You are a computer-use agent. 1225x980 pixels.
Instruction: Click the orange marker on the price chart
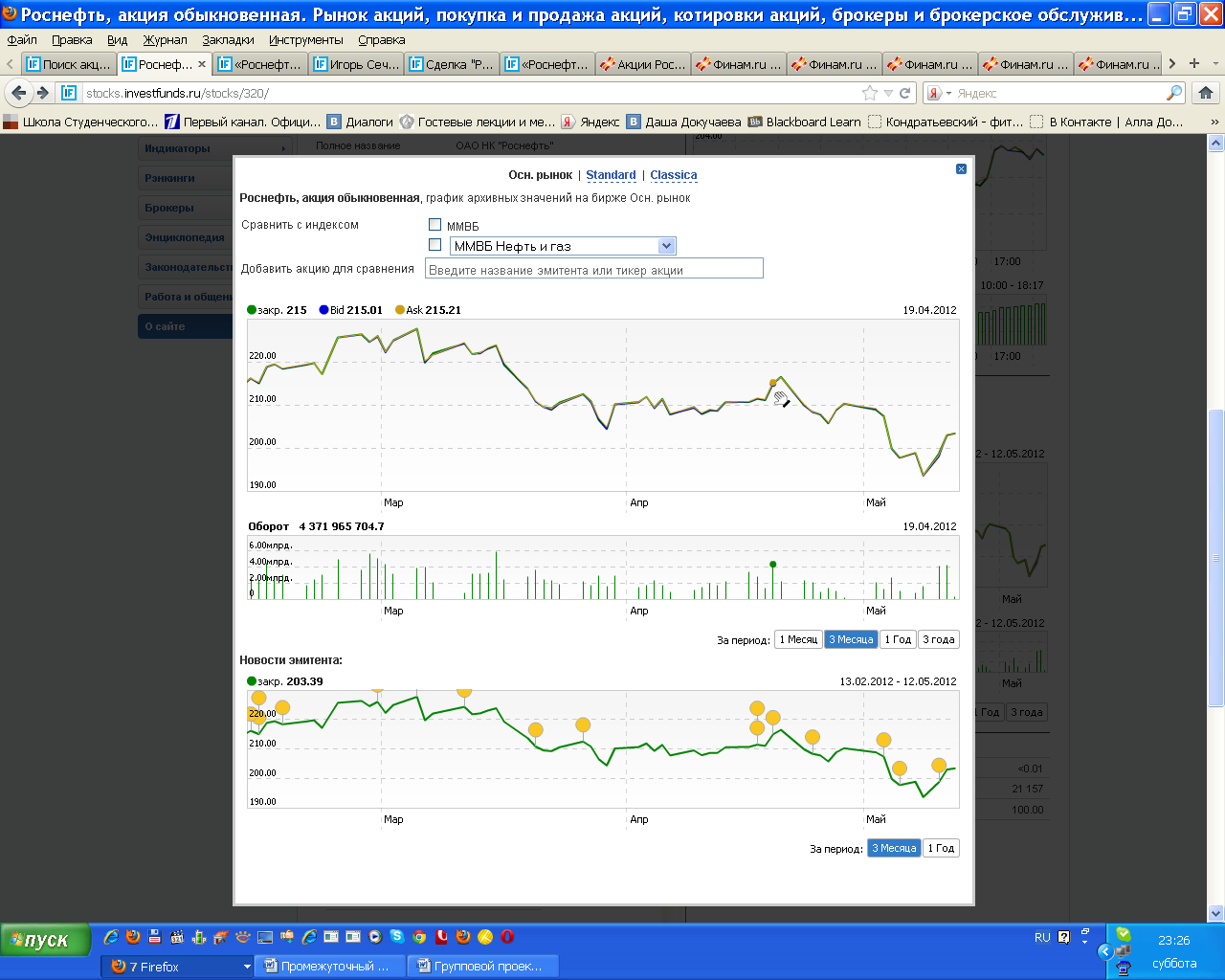[x=773, y=383]
